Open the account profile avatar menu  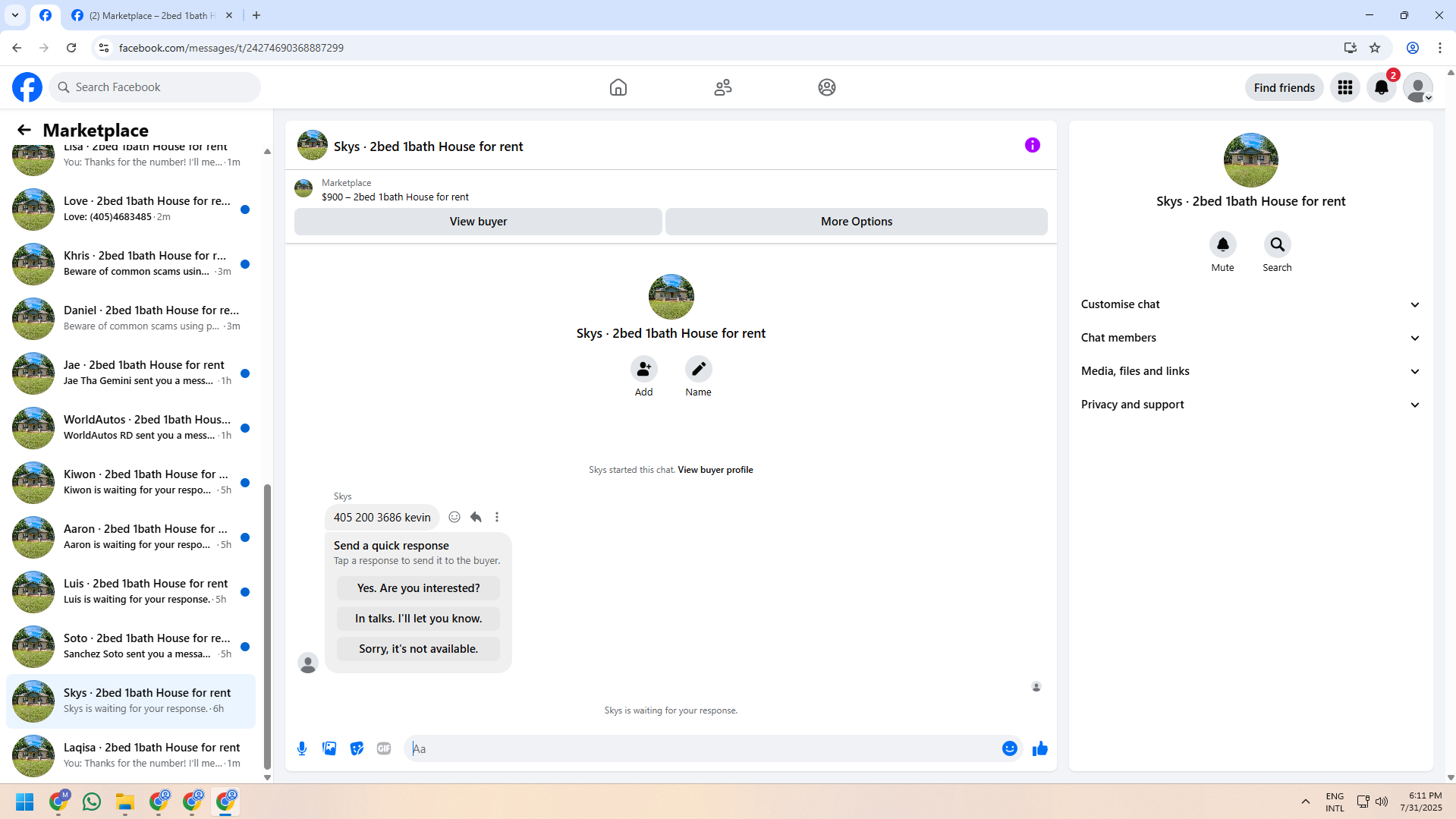[x=1417, y=87]
